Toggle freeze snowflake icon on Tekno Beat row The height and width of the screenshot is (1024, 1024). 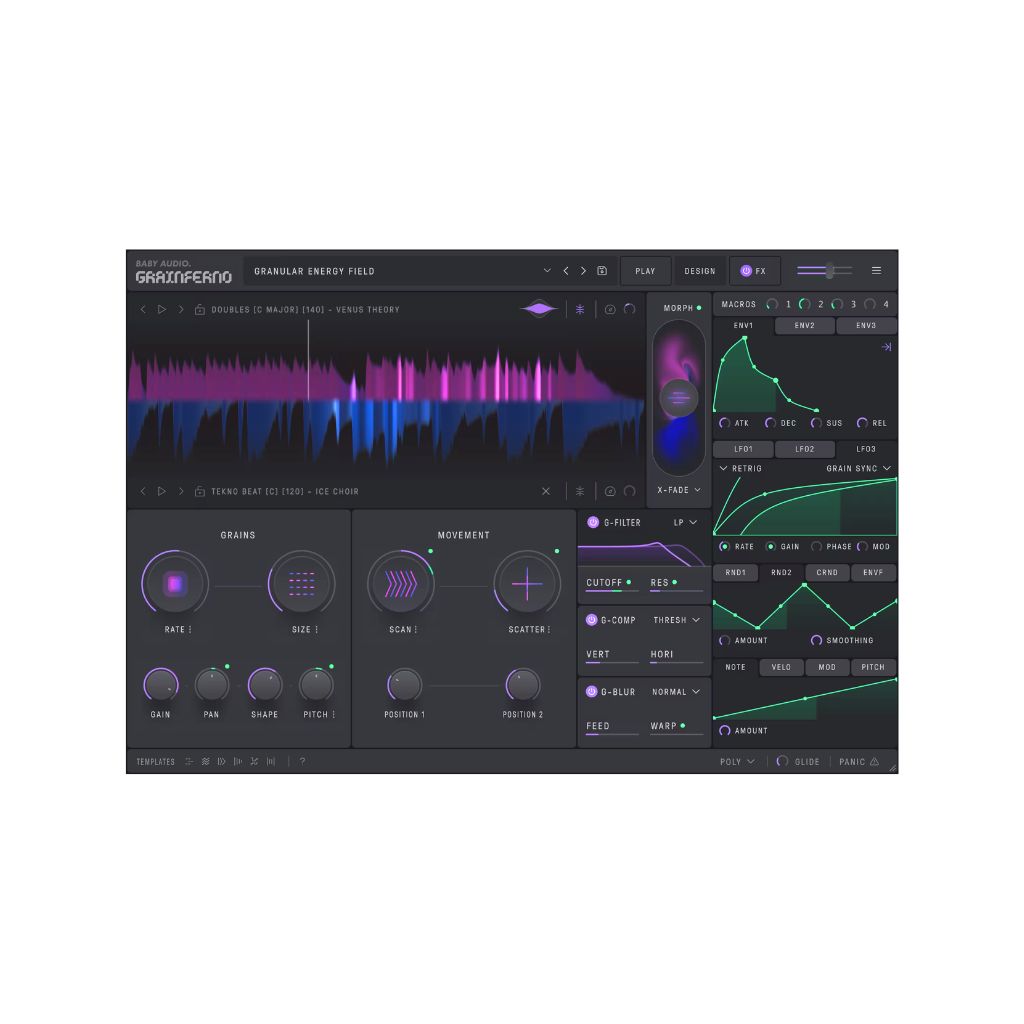tap(580, 491)
